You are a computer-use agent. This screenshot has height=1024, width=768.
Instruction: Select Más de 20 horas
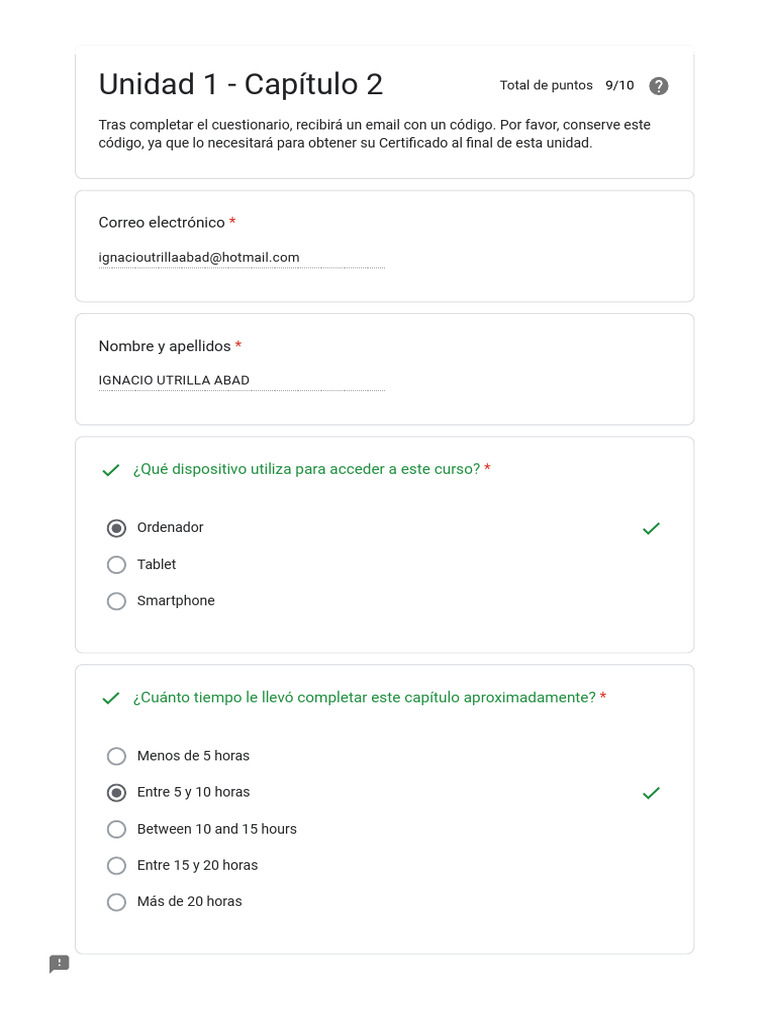click(x=117, y=902)
